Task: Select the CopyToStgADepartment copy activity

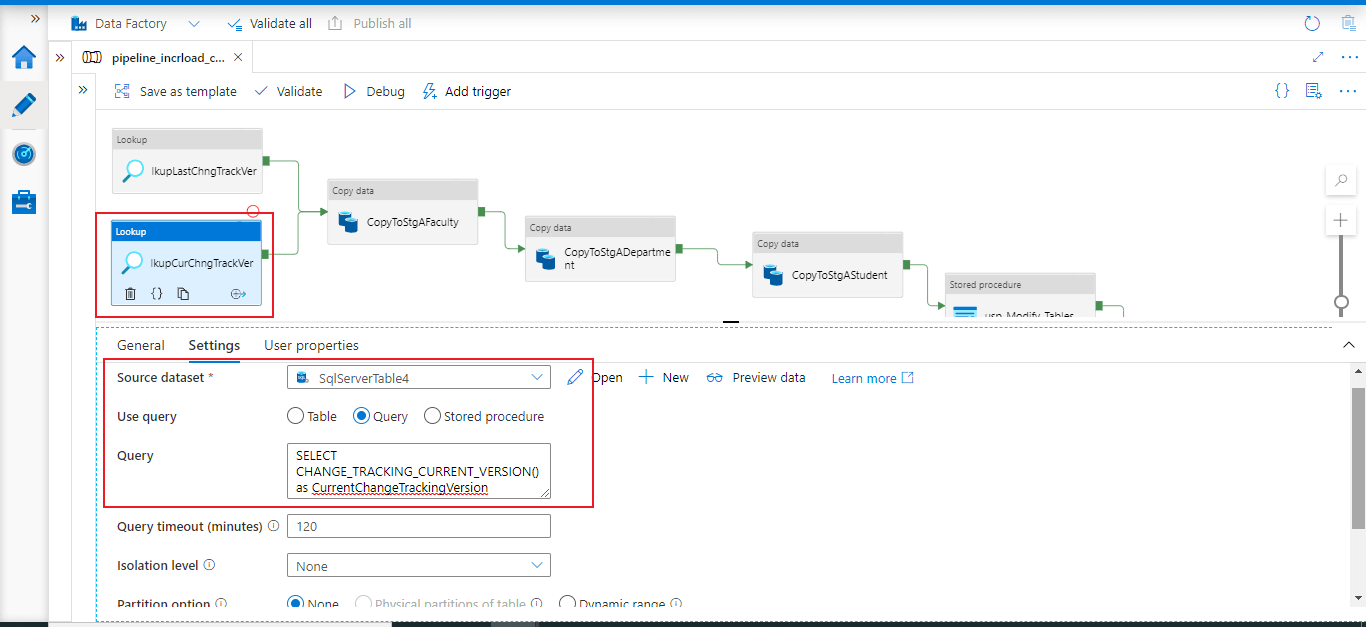Action: [600, 249]
